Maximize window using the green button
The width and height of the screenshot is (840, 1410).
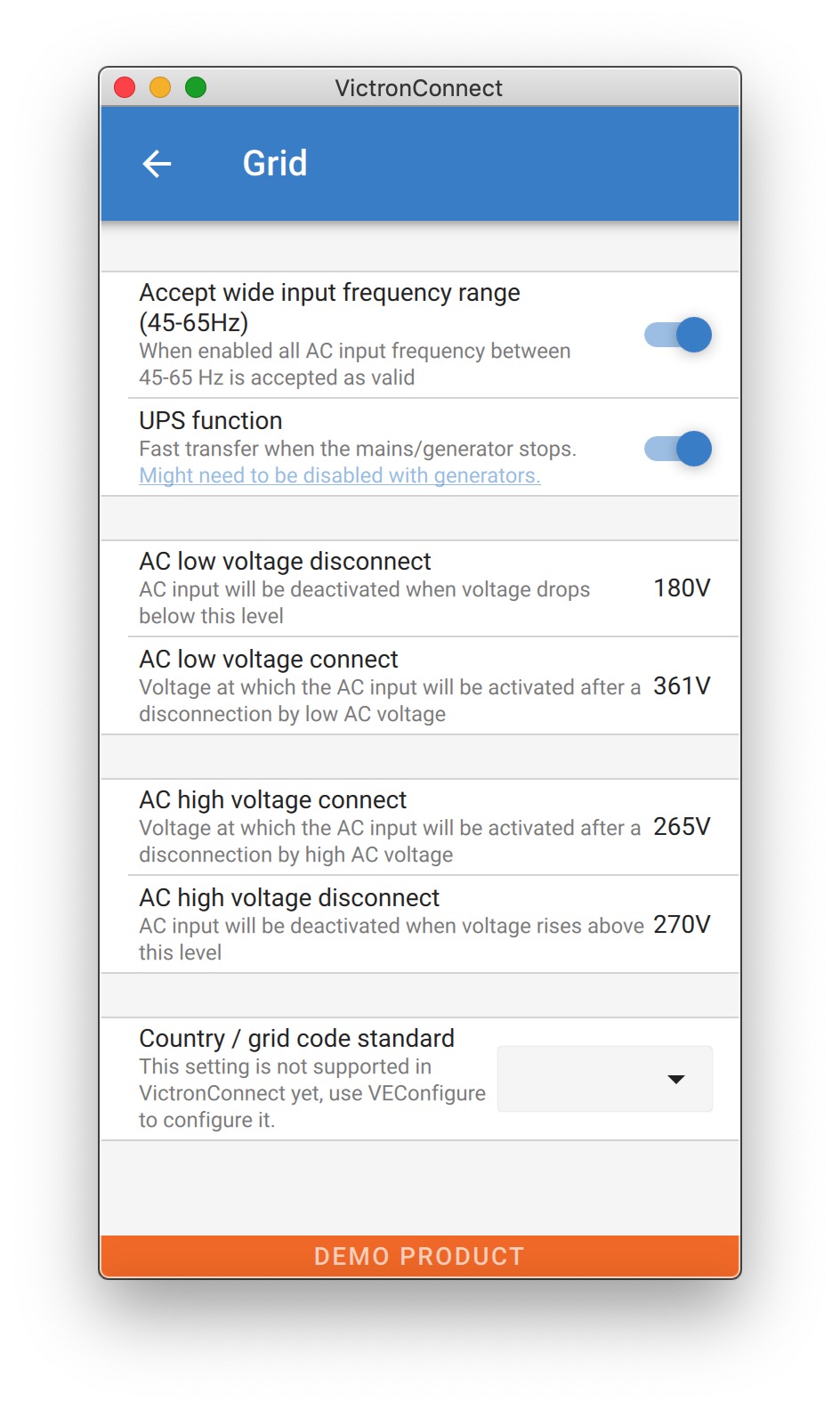point(196,87)
